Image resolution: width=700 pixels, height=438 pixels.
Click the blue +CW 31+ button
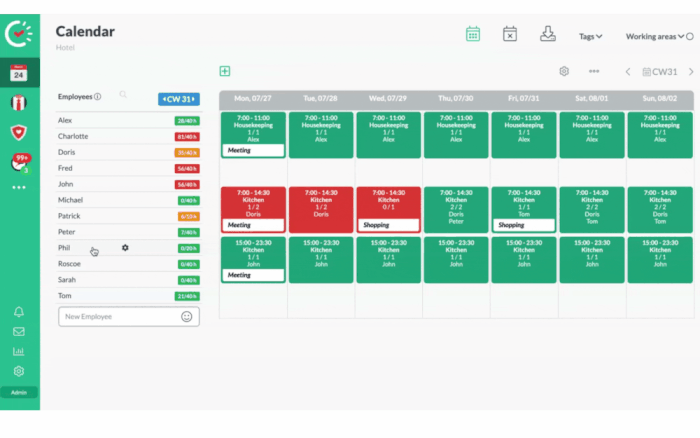click(x=178, y=98)
